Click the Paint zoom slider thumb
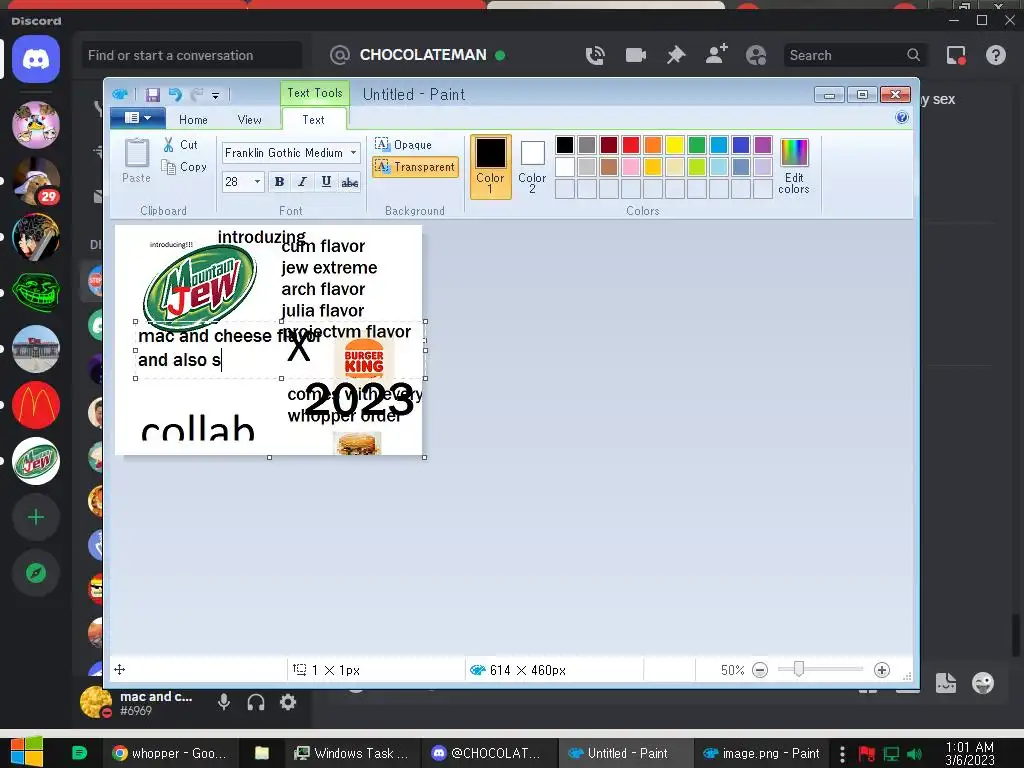 point(798,669)
